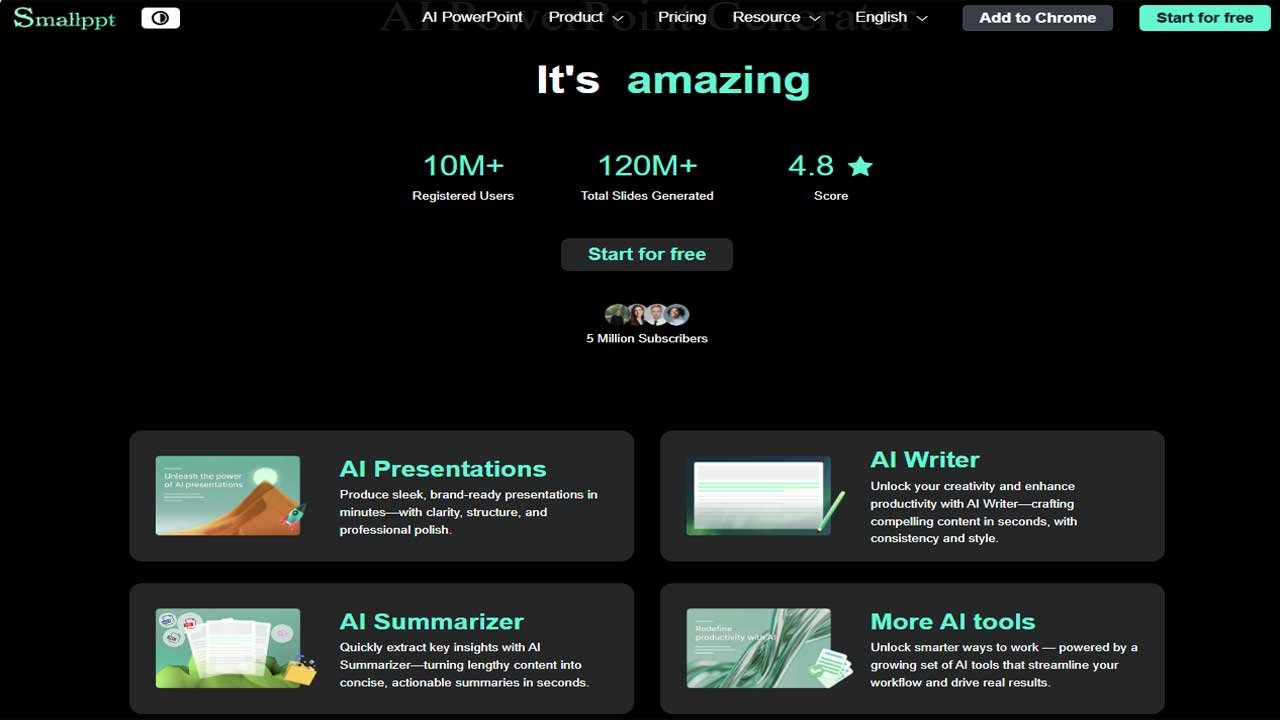
Task: Click the "It's amazing" headline
Action: [x=673, y=80]
